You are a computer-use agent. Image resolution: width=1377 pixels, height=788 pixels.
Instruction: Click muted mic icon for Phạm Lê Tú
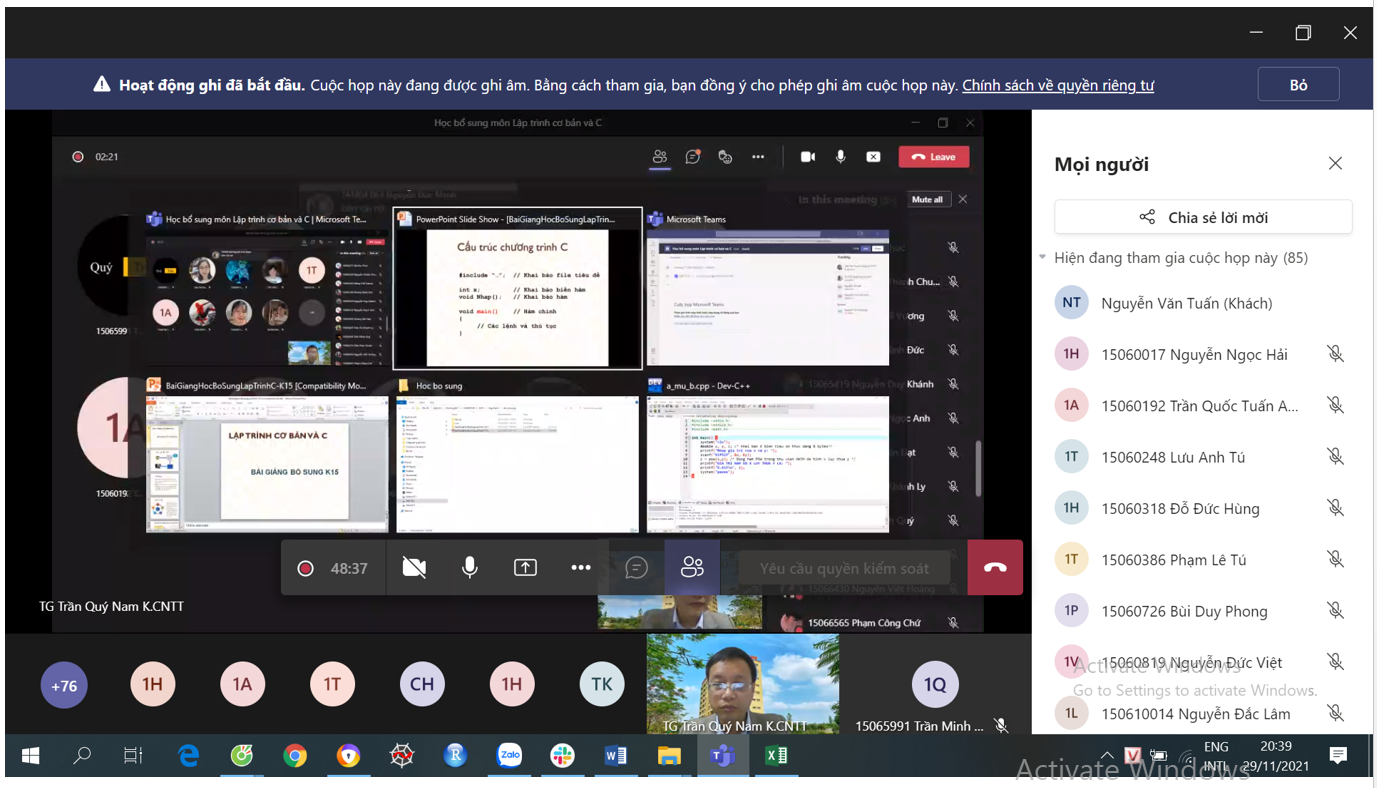(x=1335, y=559)
